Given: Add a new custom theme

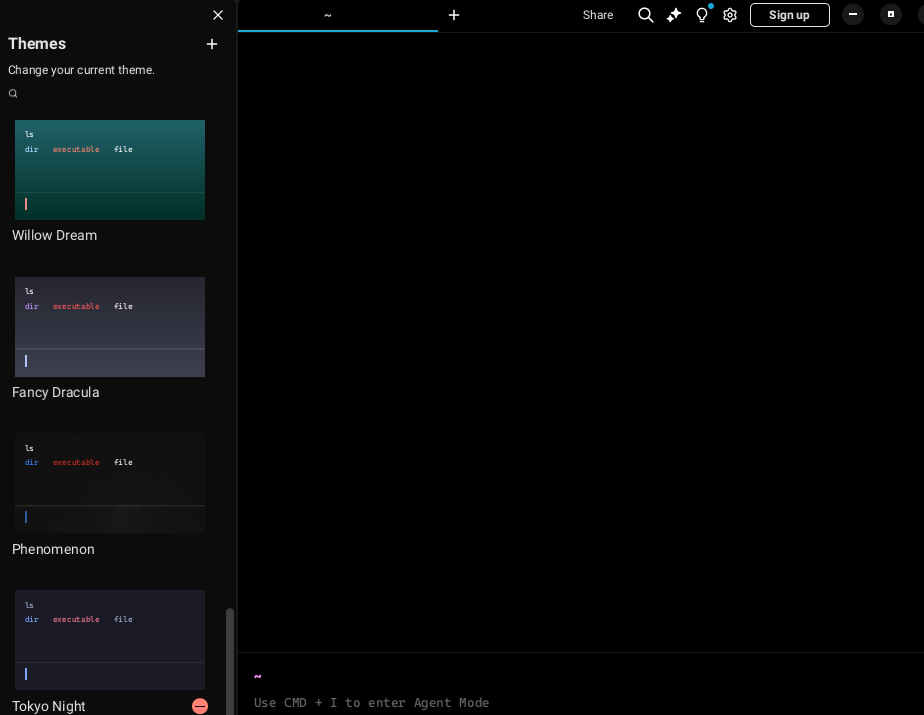Looking at the screenshot, I should 212,44.
